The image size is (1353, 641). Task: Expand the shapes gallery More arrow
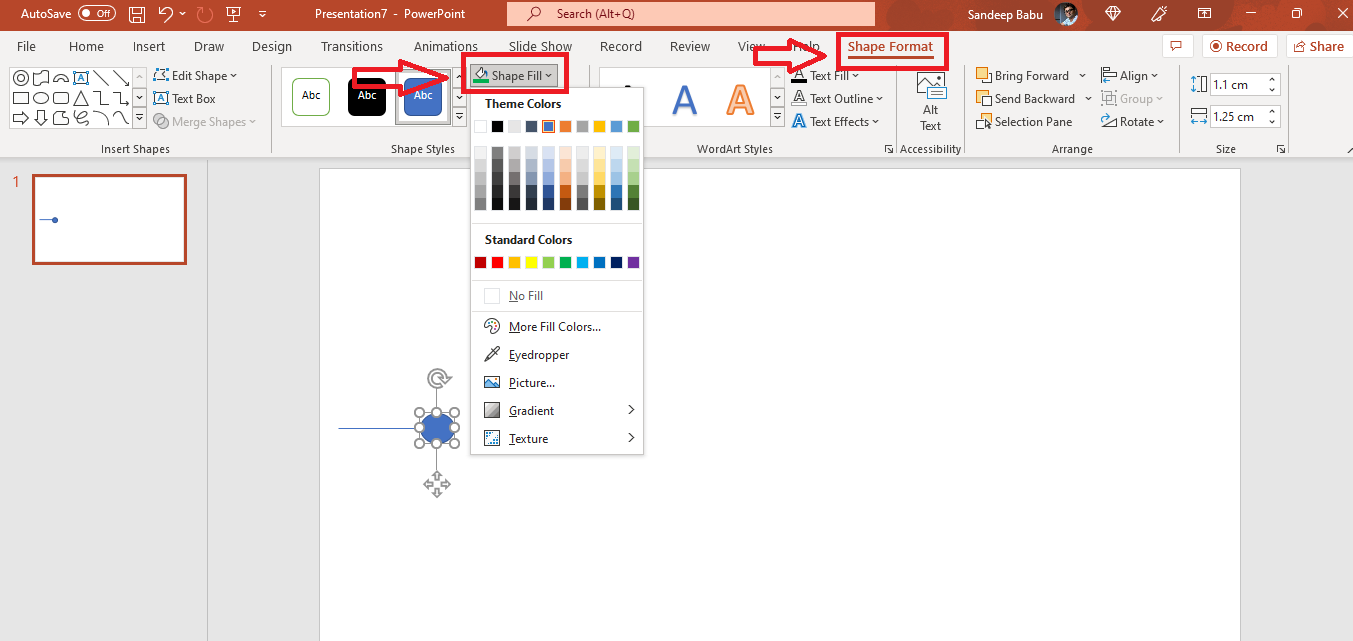(x=139, y=119)
